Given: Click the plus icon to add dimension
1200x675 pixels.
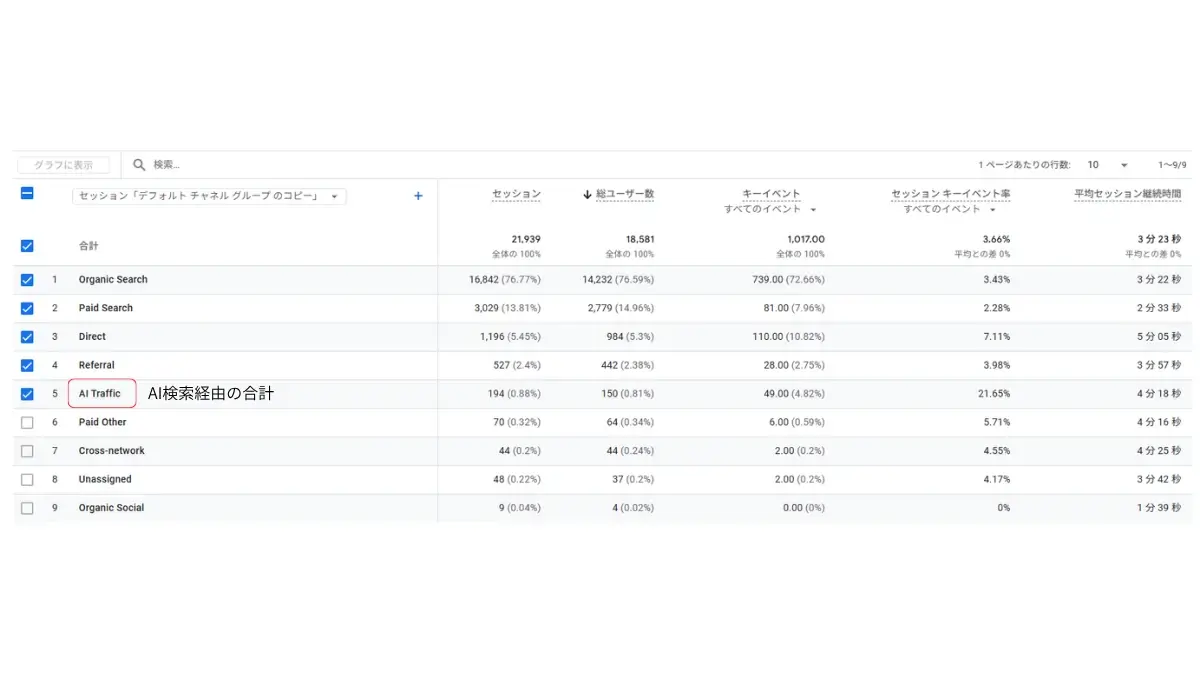Looking at the screenshot, I should (x=418, y=196).
